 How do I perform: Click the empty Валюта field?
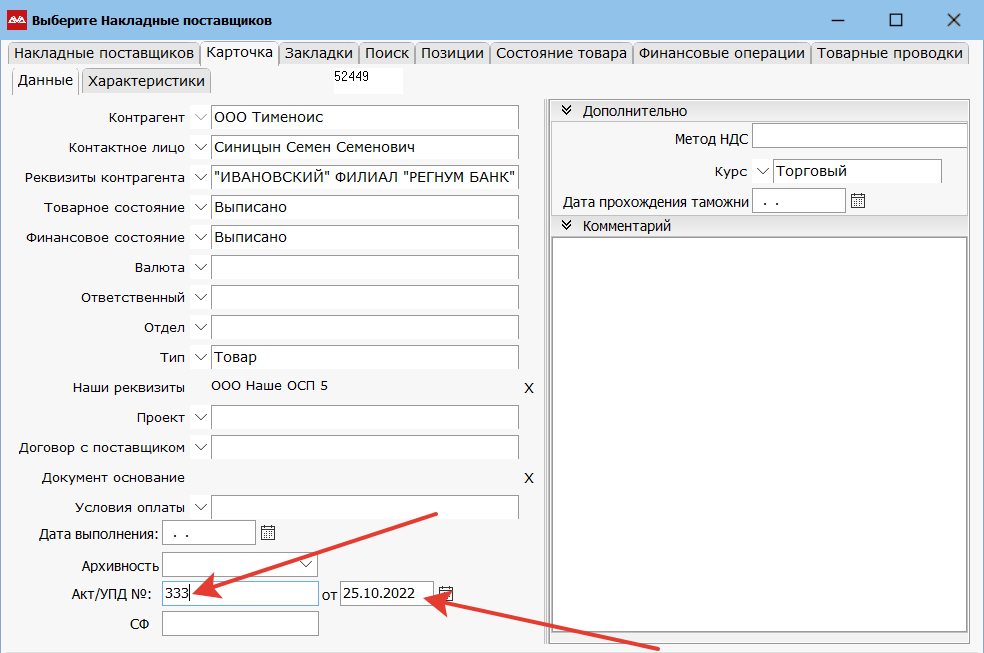point(365,267)
